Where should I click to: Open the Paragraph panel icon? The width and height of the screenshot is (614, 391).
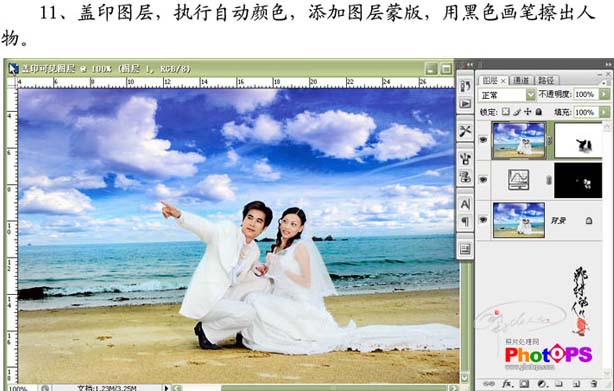pos(465,222)
